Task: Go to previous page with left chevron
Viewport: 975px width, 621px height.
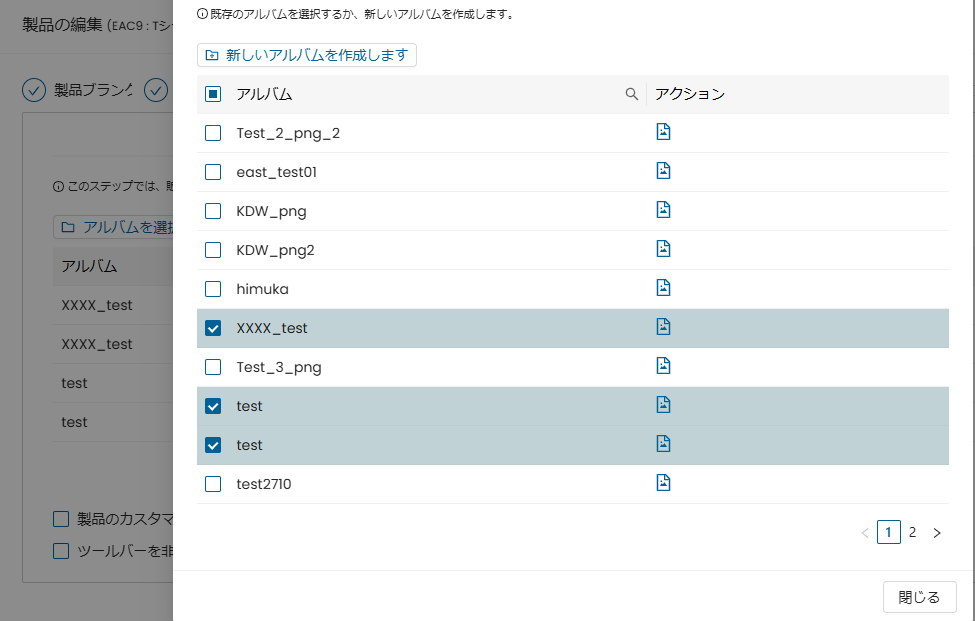Action: [865, 533]
